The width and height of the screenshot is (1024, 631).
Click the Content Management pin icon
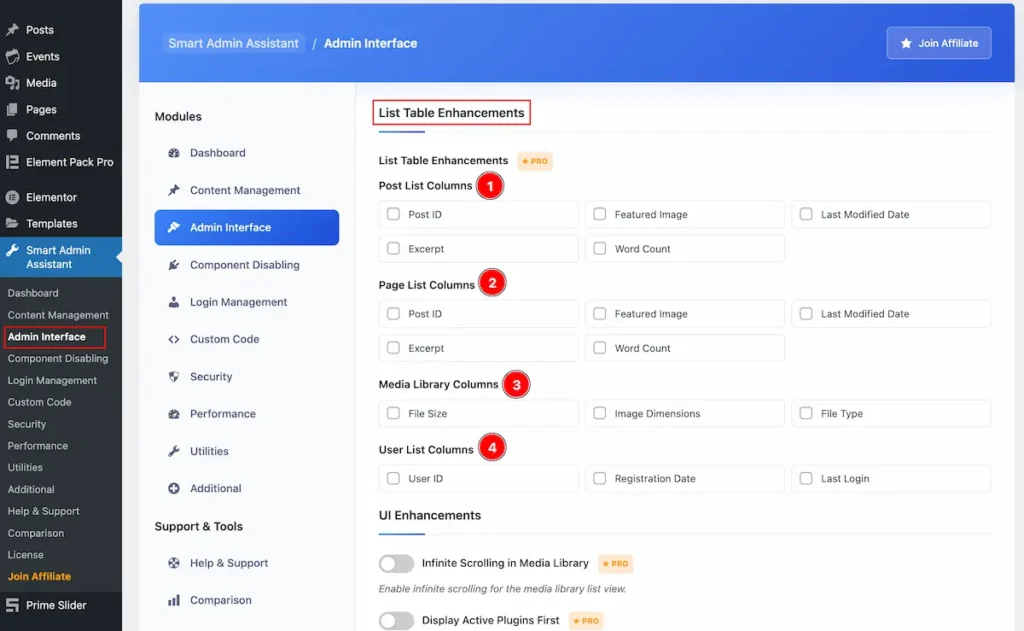174,190
